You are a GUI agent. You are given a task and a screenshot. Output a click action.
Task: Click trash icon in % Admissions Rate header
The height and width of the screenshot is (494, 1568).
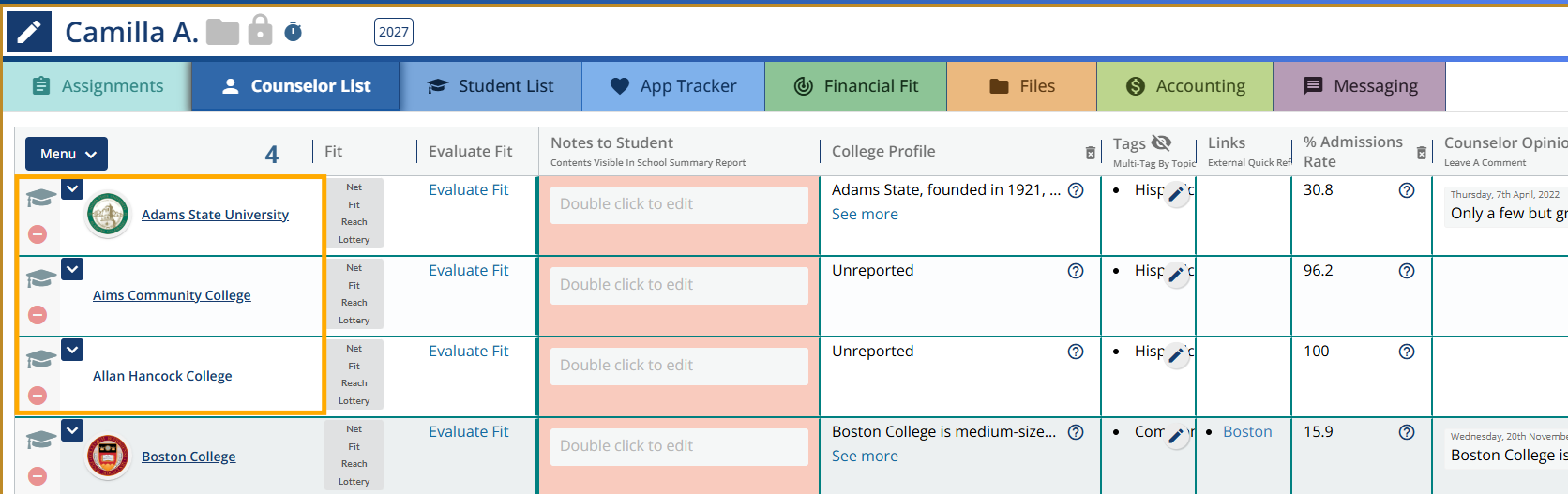(x=1422, y=153)
